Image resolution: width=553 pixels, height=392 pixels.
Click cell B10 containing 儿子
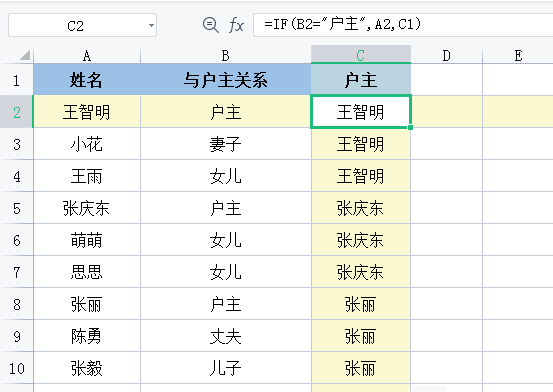(x=226, y=368)
